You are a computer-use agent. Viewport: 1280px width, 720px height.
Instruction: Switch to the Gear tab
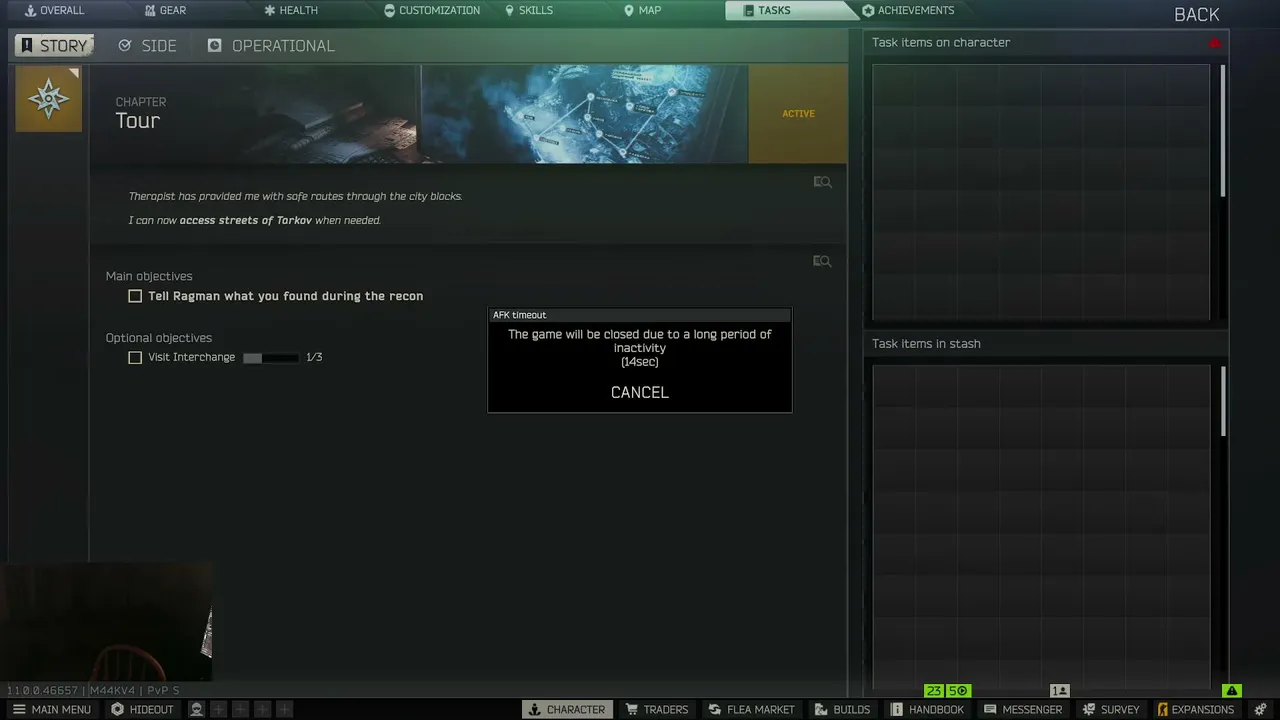click(165, 11)
